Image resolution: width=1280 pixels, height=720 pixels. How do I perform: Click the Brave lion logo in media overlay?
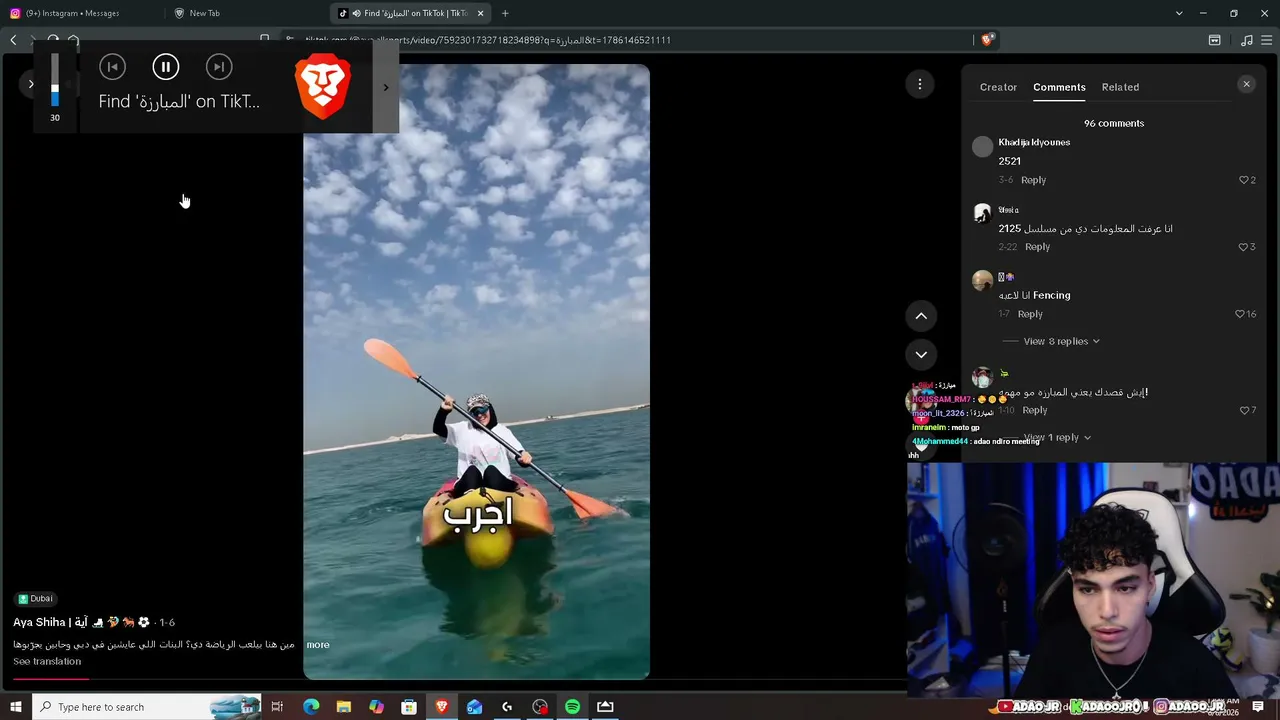coord(323,87)
